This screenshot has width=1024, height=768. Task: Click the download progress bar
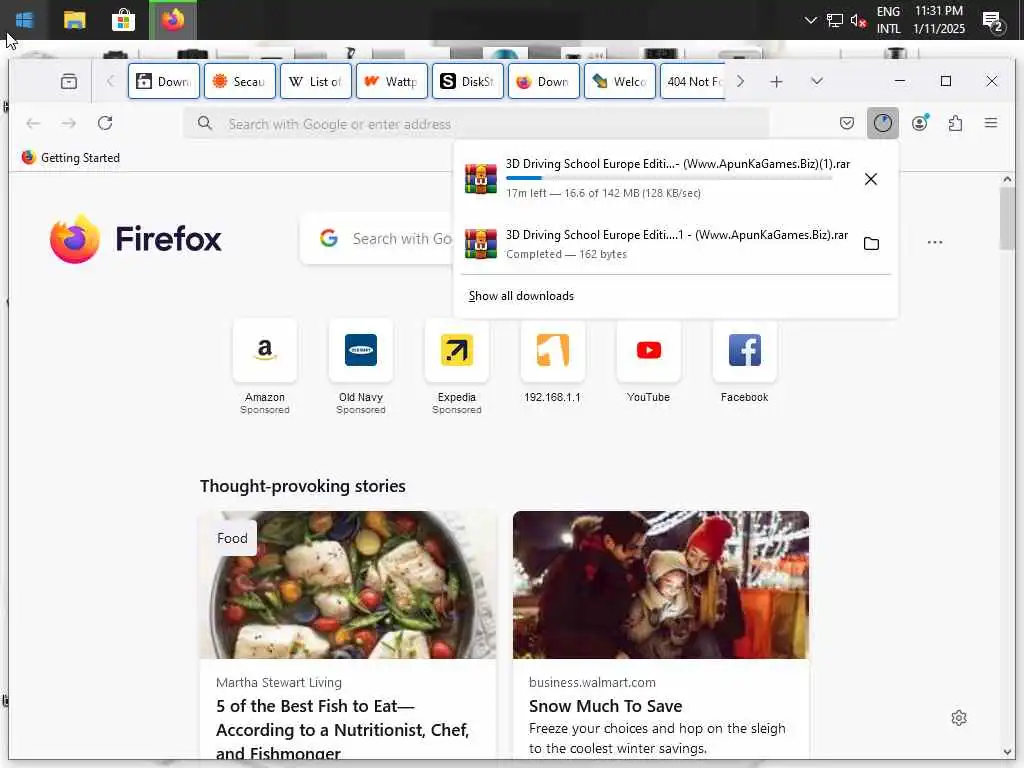pos(669,178)
